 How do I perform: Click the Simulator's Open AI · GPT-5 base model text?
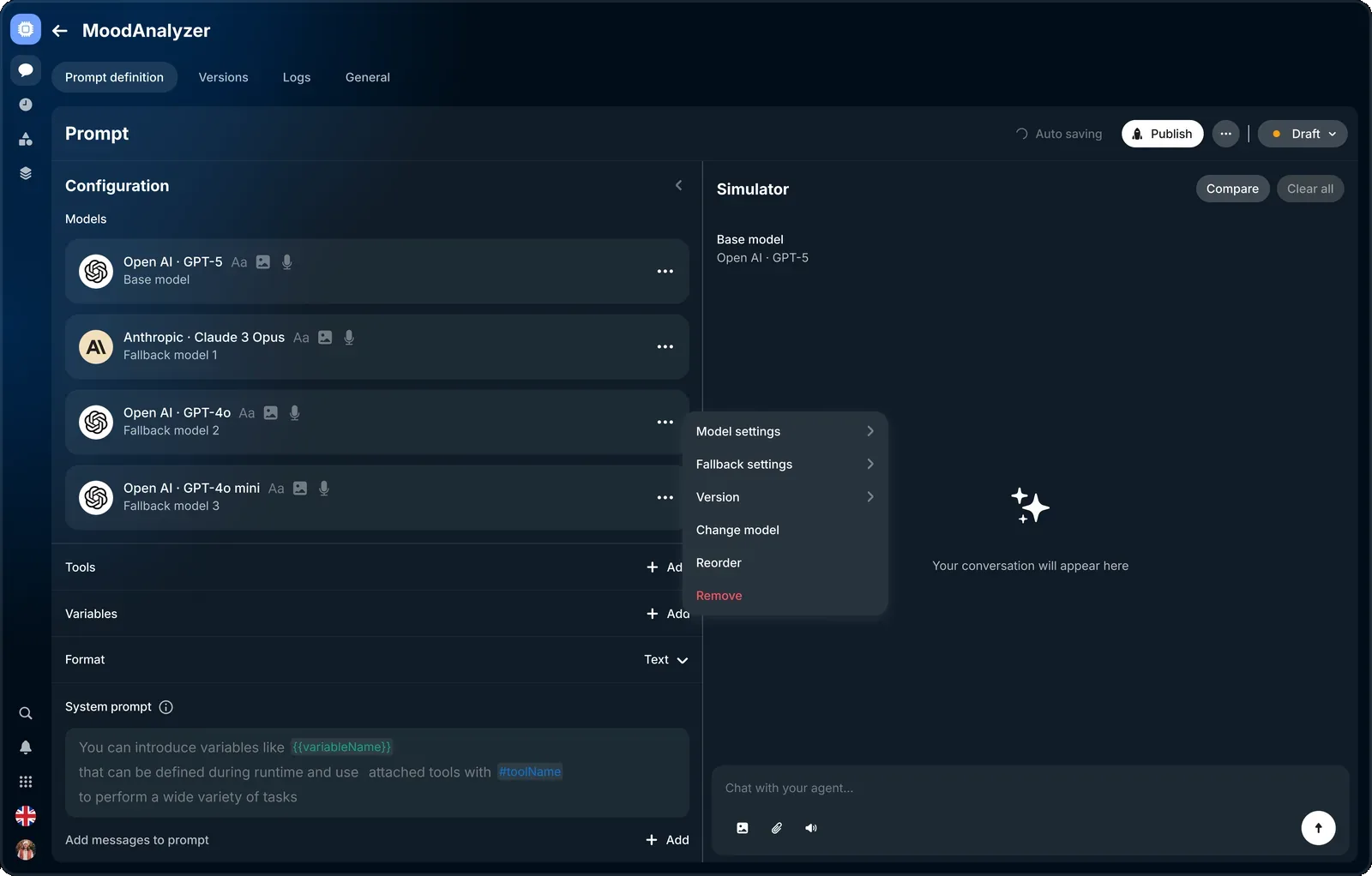(x=762, y=258)
